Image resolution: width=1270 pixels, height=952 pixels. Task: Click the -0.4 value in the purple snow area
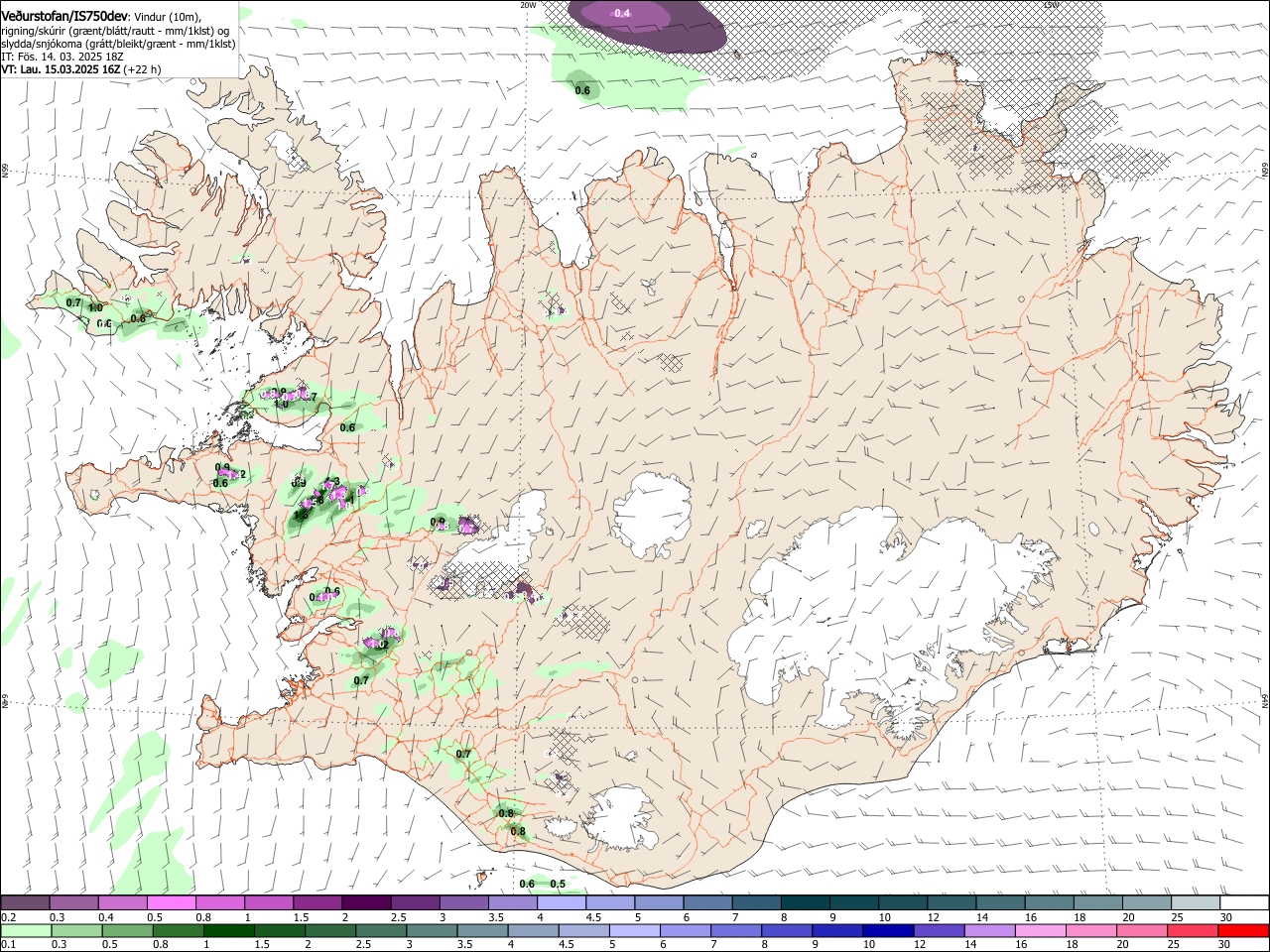click(x=621, y=13)
